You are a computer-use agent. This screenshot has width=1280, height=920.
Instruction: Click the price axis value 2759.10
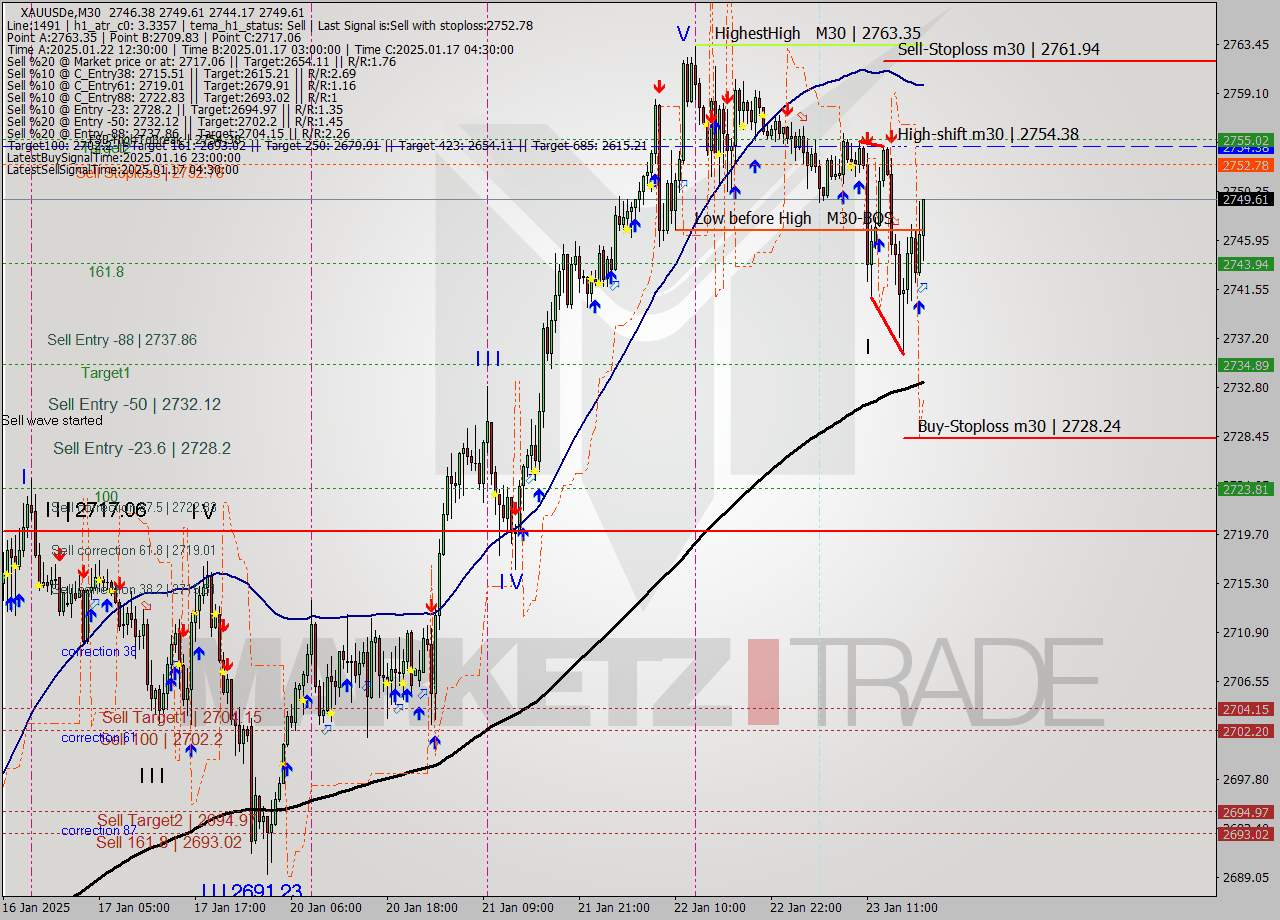(x=1245, y=93)
